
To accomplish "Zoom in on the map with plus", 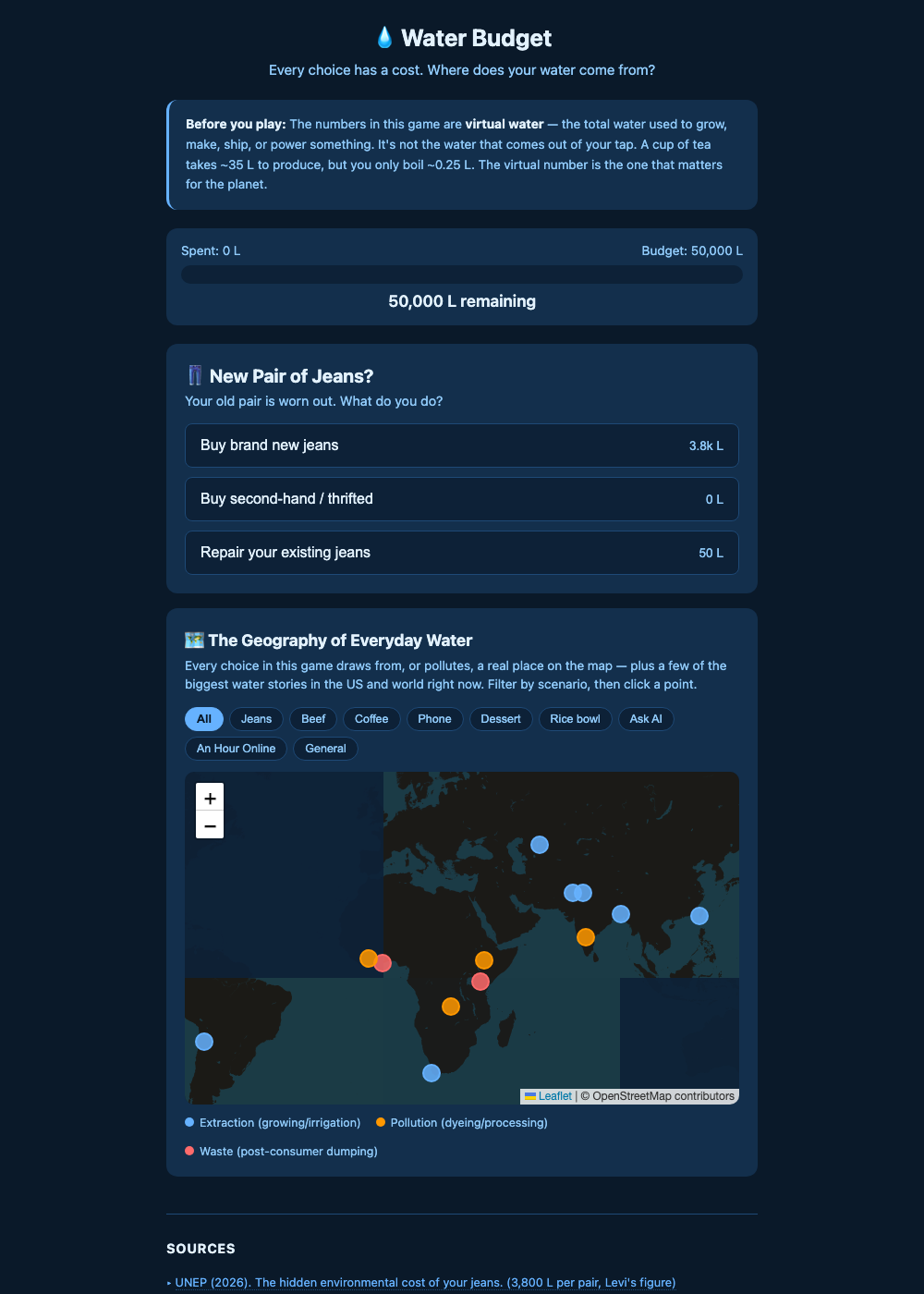I will pos(210,797).
